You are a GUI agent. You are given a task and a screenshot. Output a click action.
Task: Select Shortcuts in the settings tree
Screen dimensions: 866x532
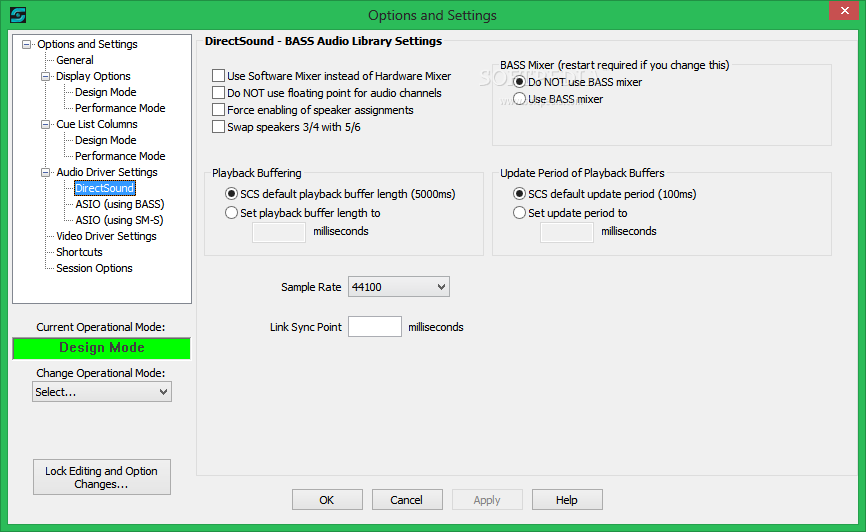[x=79, y=252]
